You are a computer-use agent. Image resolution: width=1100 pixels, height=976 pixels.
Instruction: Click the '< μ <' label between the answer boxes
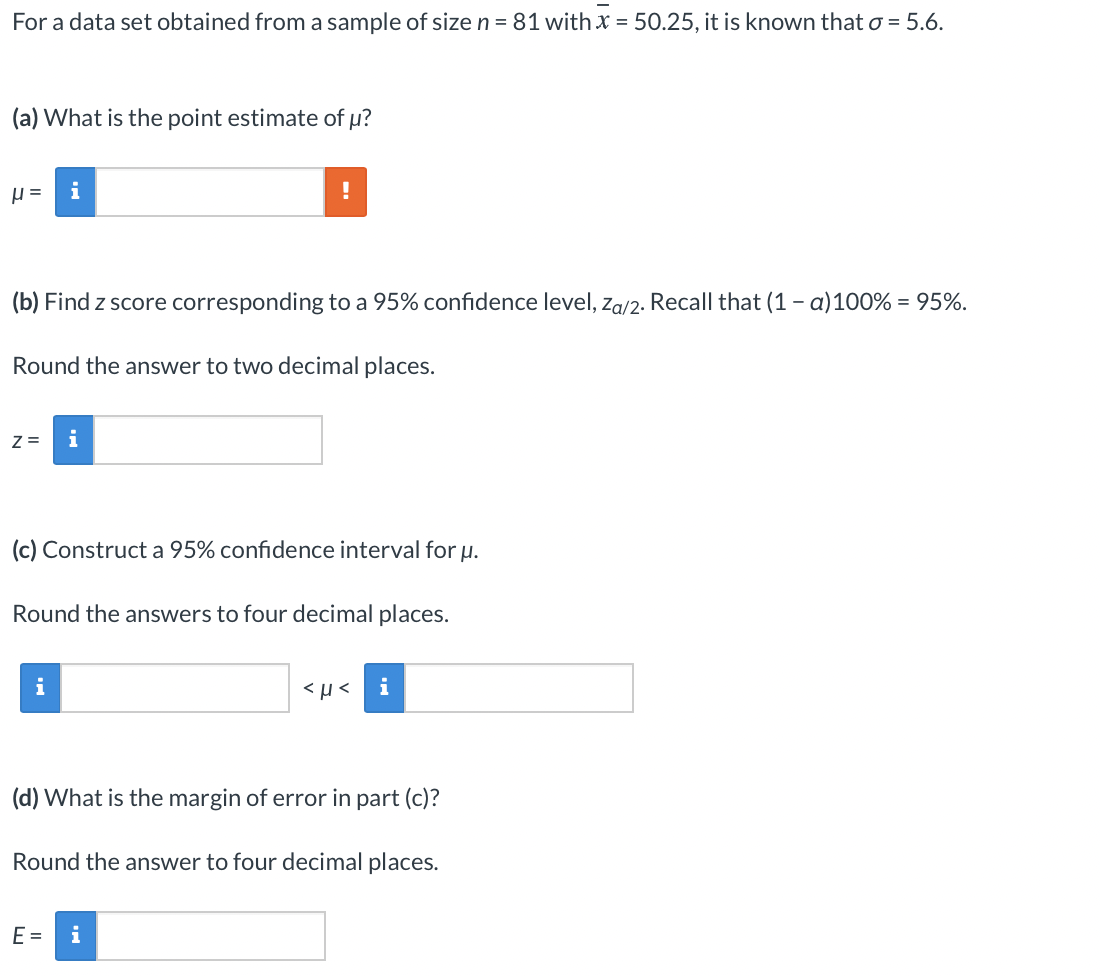[324, 687]
